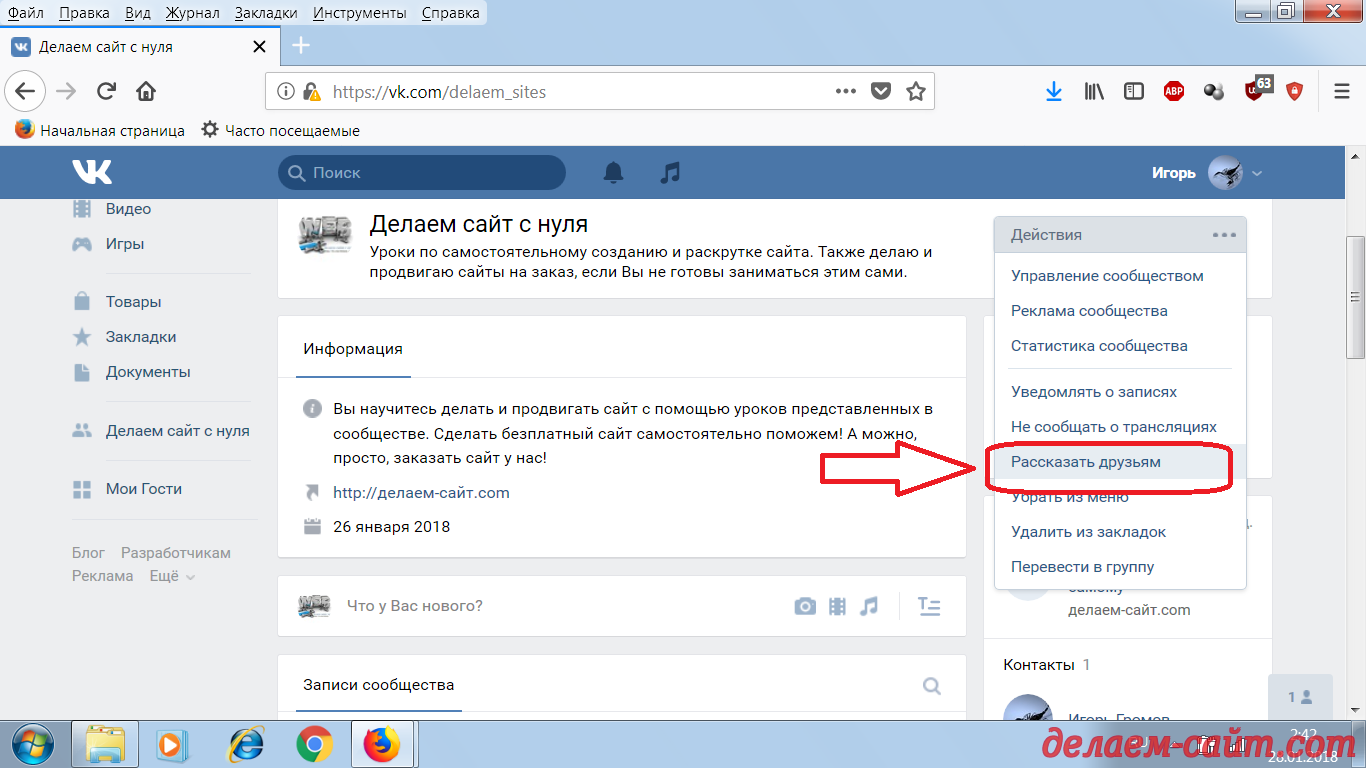
Task: Click the Pocket save icon
Action: tap(881, 91)
